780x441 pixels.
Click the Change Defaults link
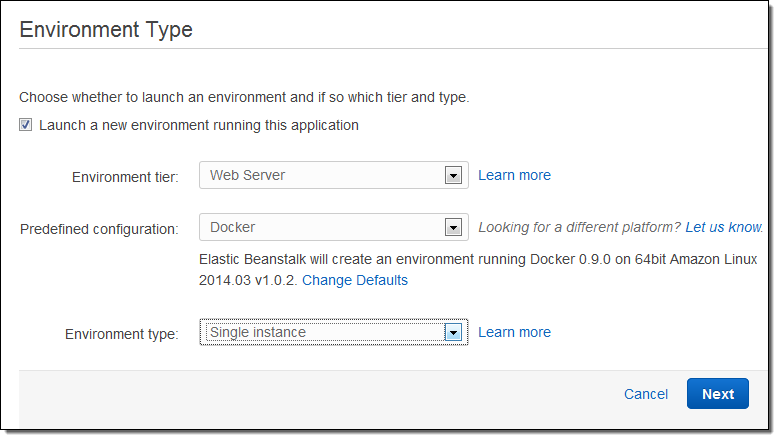click(x=355, y=280)
